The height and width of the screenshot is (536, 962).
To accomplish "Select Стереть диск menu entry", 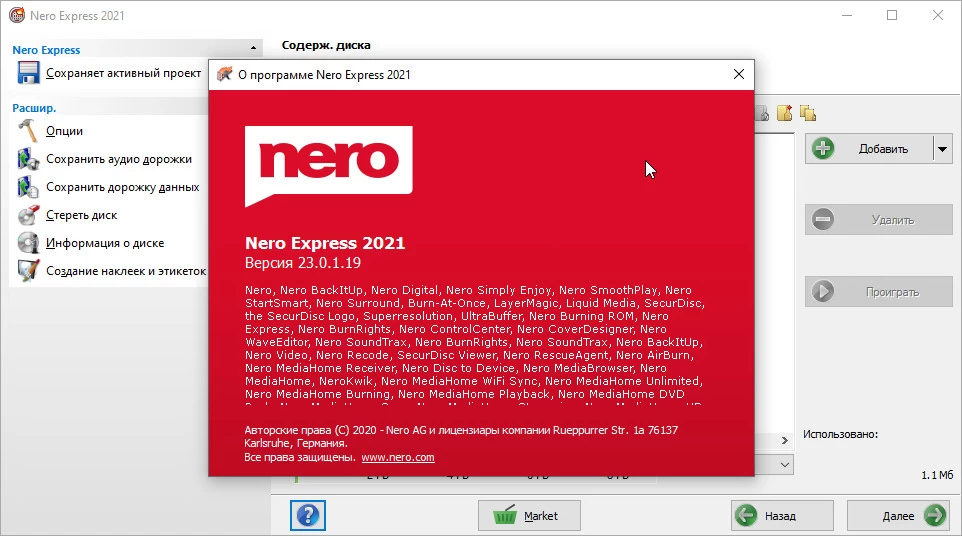I will [x=81, y=215].
